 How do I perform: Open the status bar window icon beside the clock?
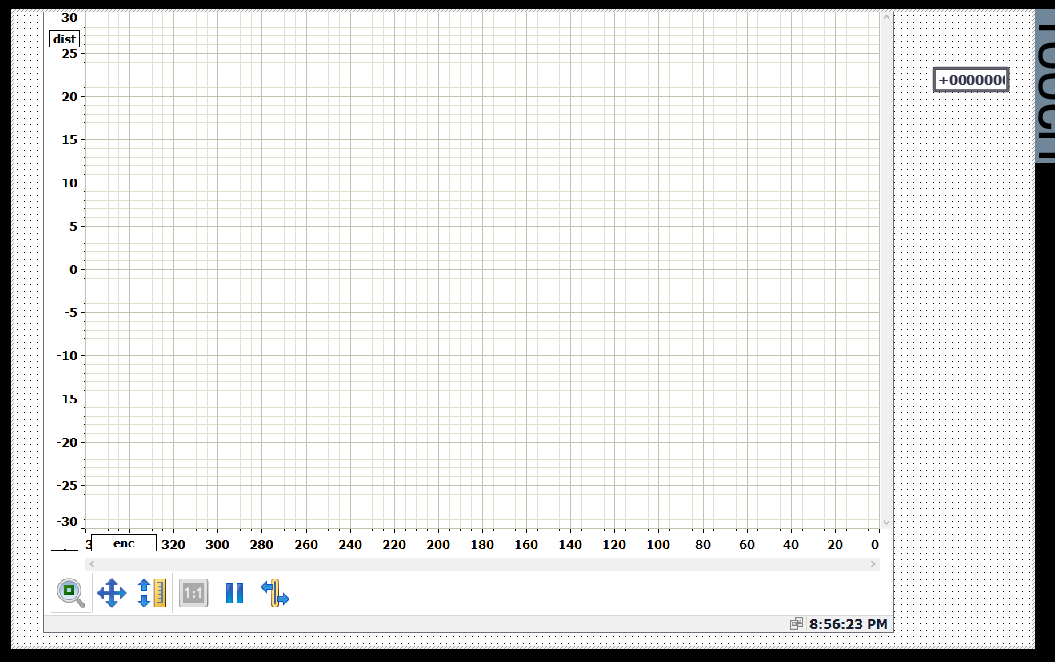click(x=797, y=624)
